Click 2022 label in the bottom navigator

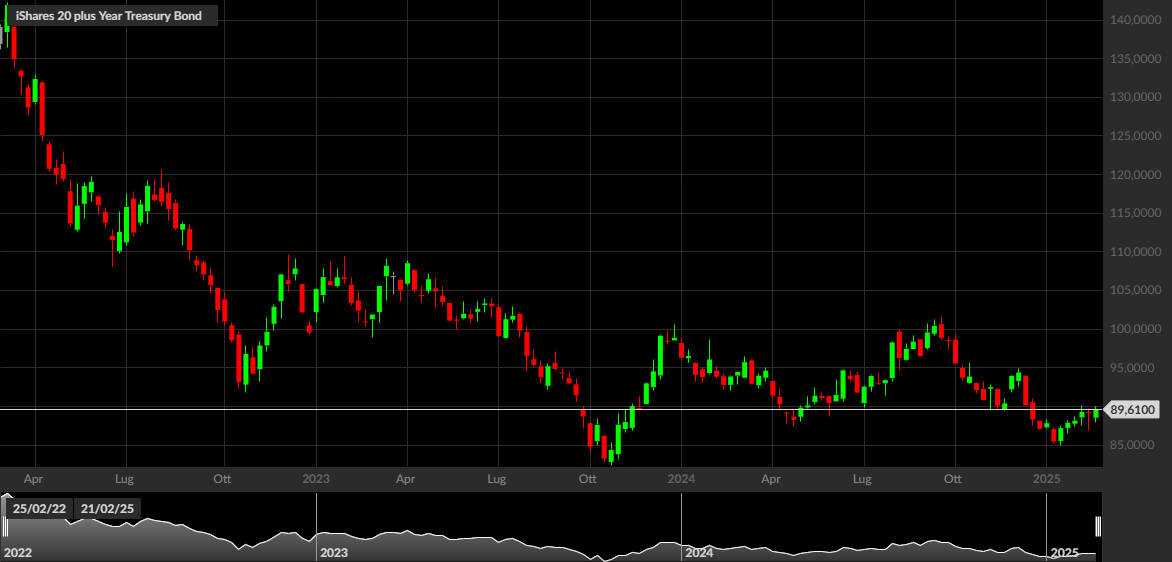19,552
